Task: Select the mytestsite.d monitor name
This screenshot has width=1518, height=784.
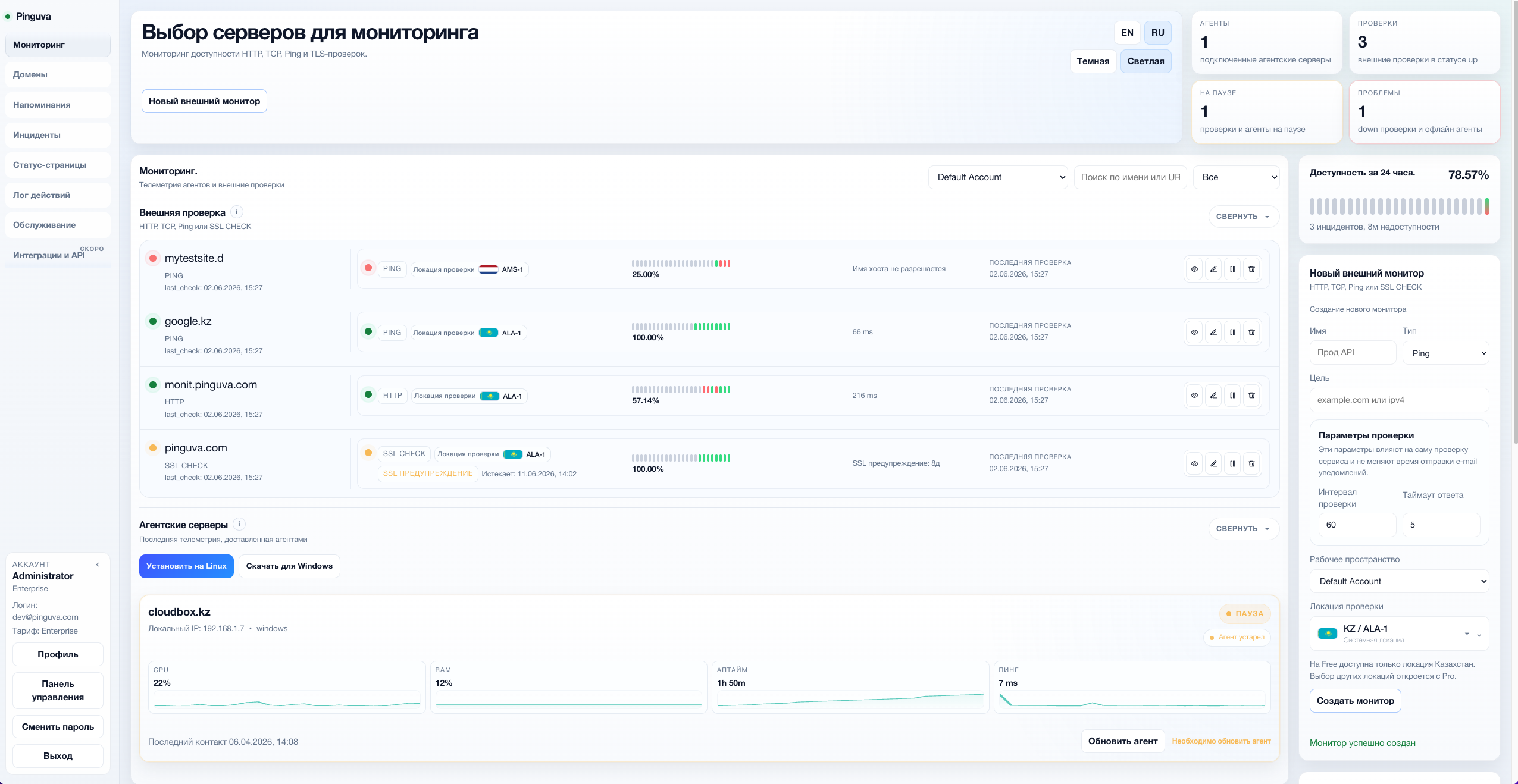Action: 194,258
